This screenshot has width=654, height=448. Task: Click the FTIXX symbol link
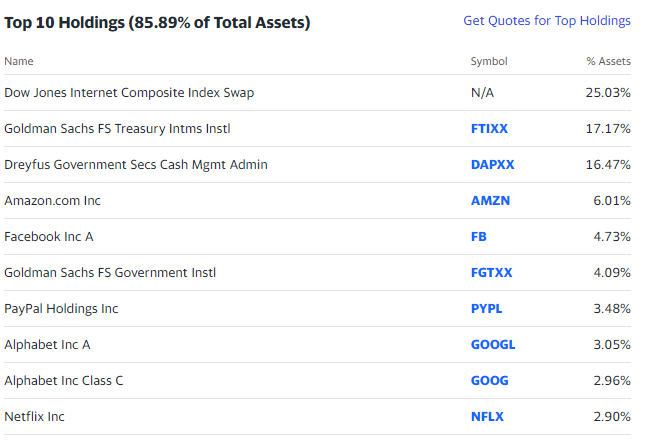(489, 128)
